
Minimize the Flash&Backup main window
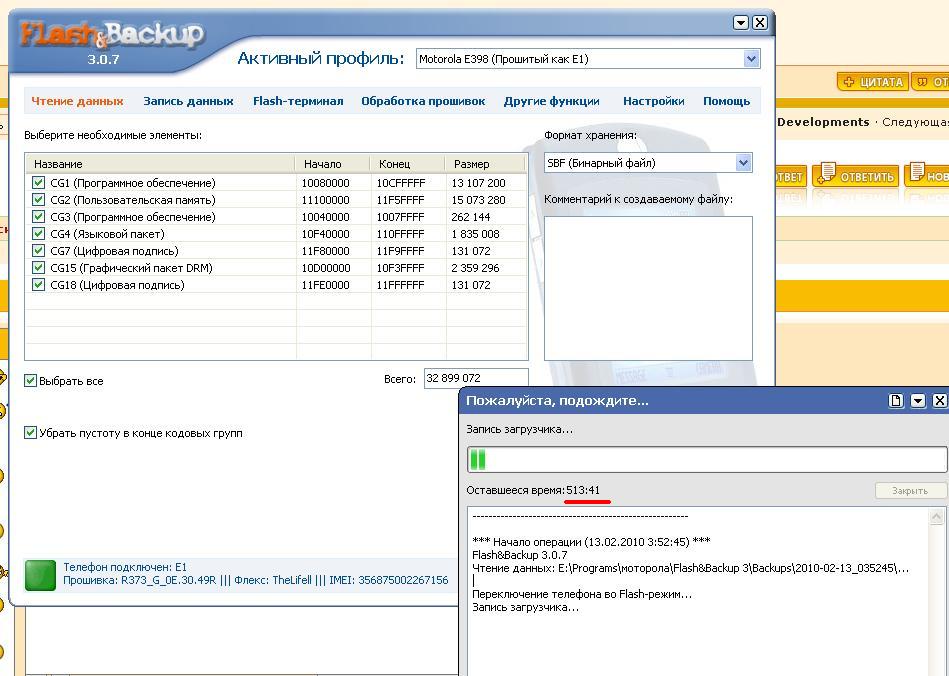pos(741,23)
